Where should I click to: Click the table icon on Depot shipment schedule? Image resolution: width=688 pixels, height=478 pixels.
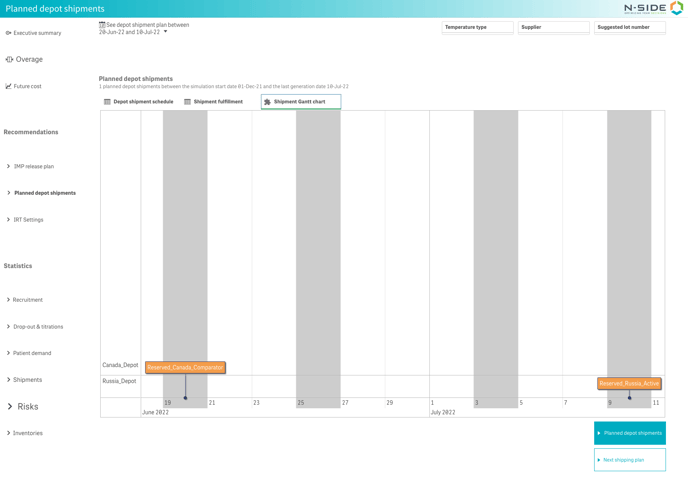[108, 102]
